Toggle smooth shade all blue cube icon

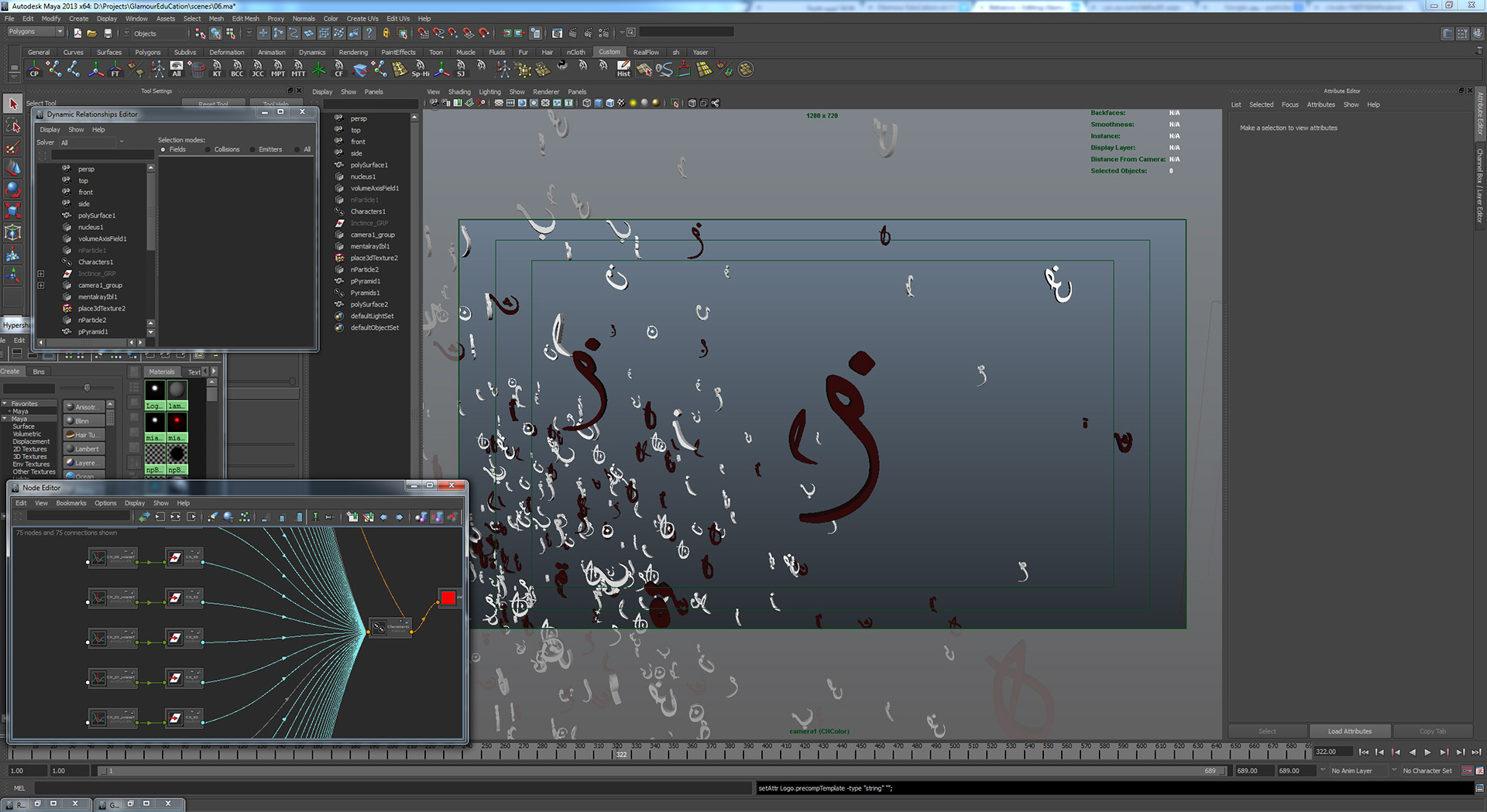(598, 103)
